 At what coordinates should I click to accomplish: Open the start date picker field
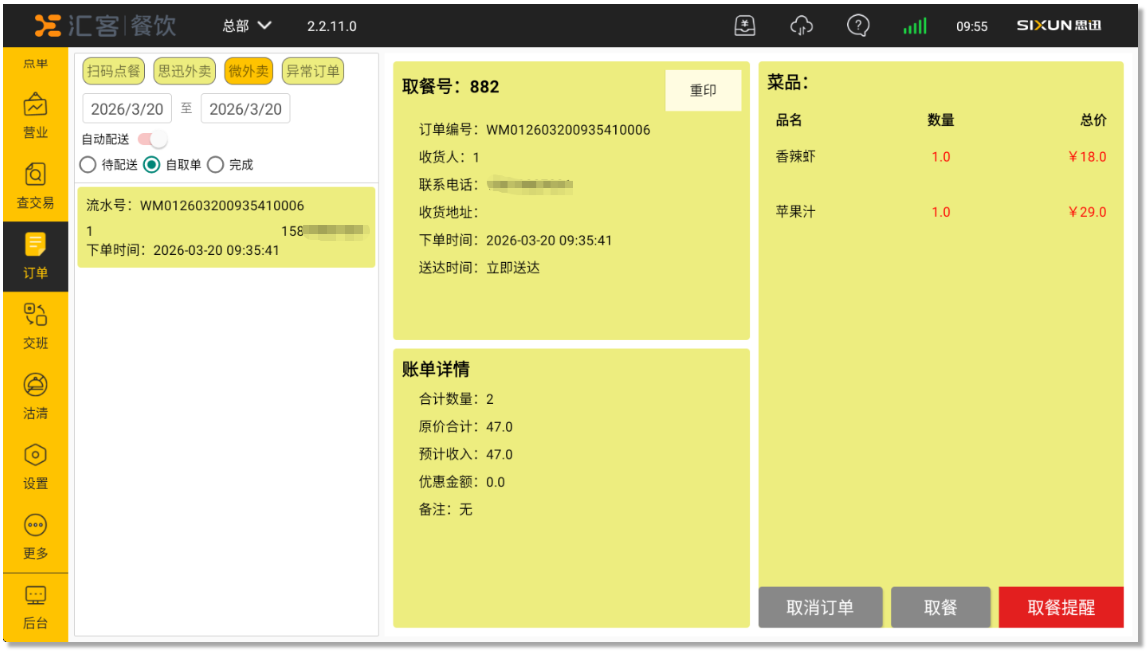click(127, 109)
